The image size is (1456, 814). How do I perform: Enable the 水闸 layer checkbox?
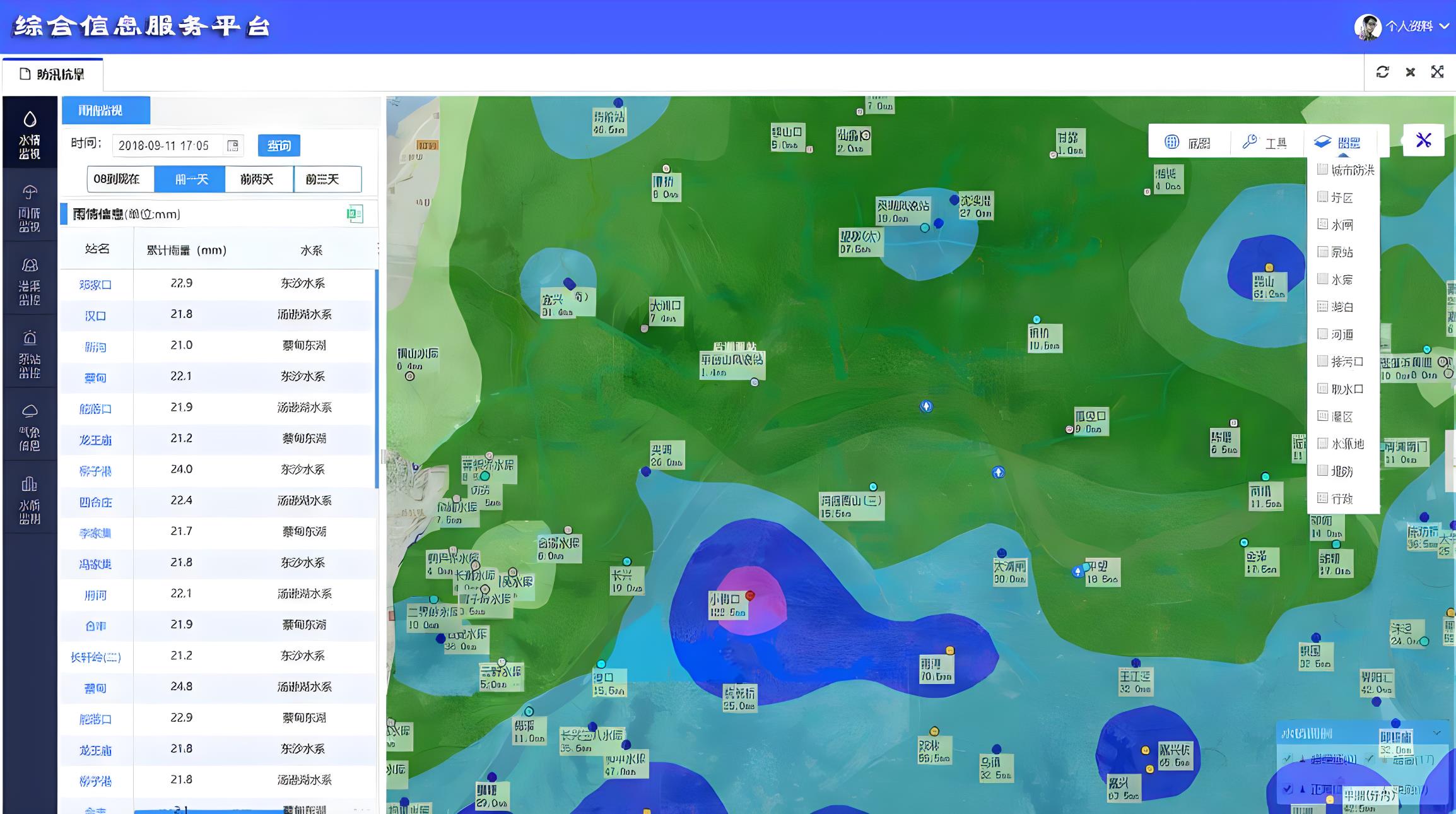(1323, 224)
